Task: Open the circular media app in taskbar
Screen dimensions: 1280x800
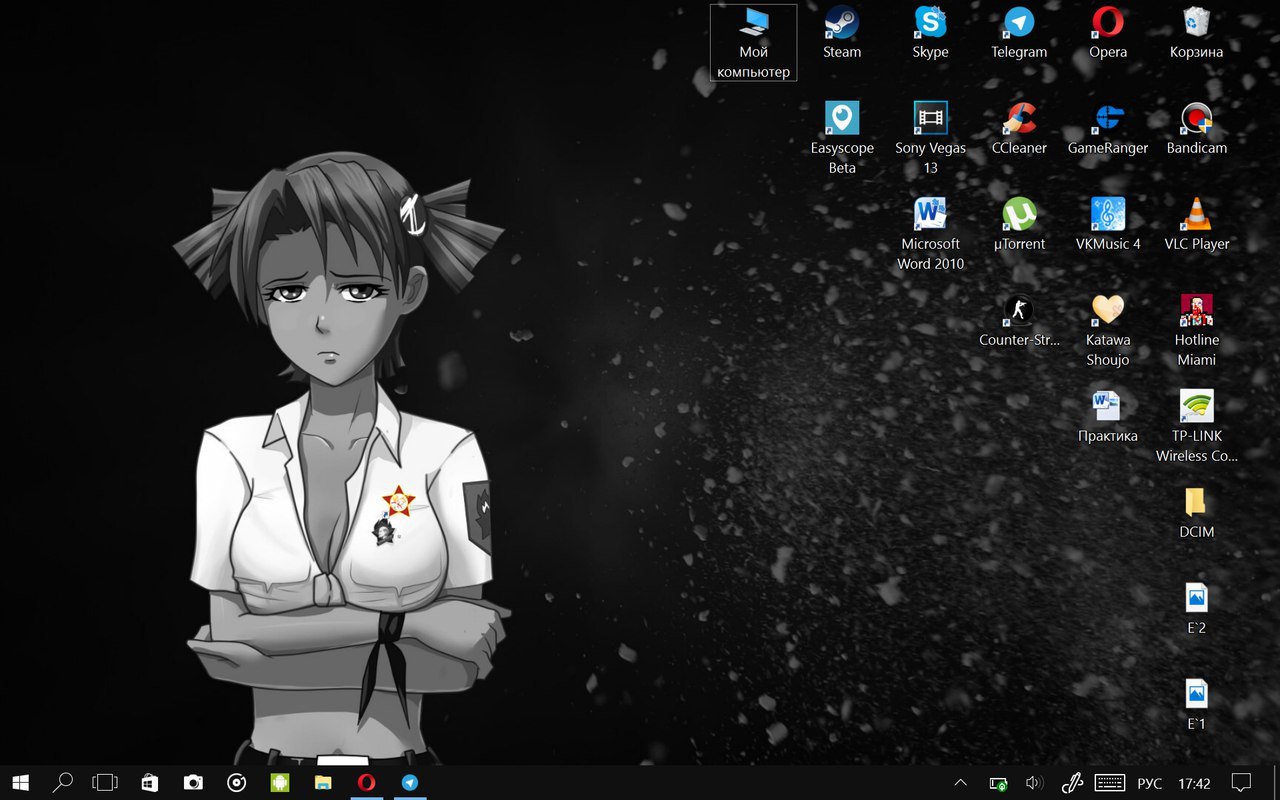Action: point(237,782)
